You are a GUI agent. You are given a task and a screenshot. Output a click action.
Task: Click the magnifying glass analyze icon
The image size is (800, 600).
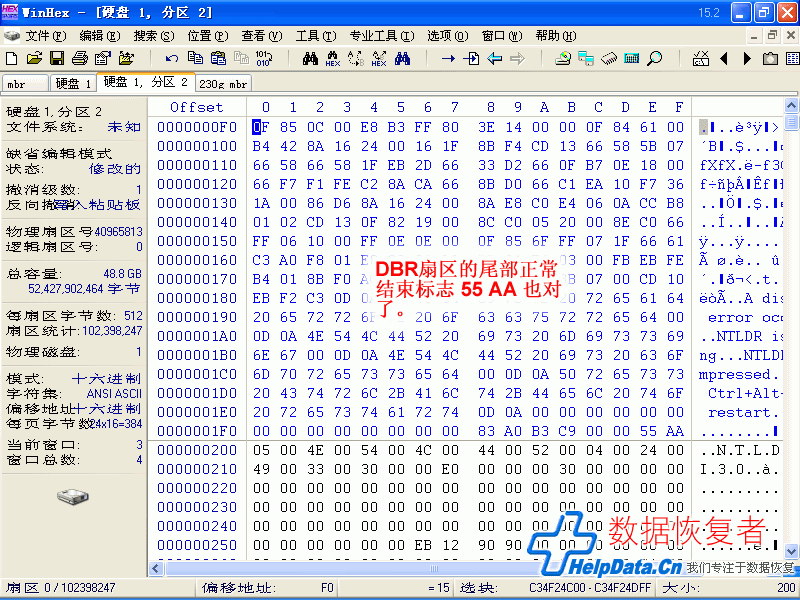(x=655, y=58)
